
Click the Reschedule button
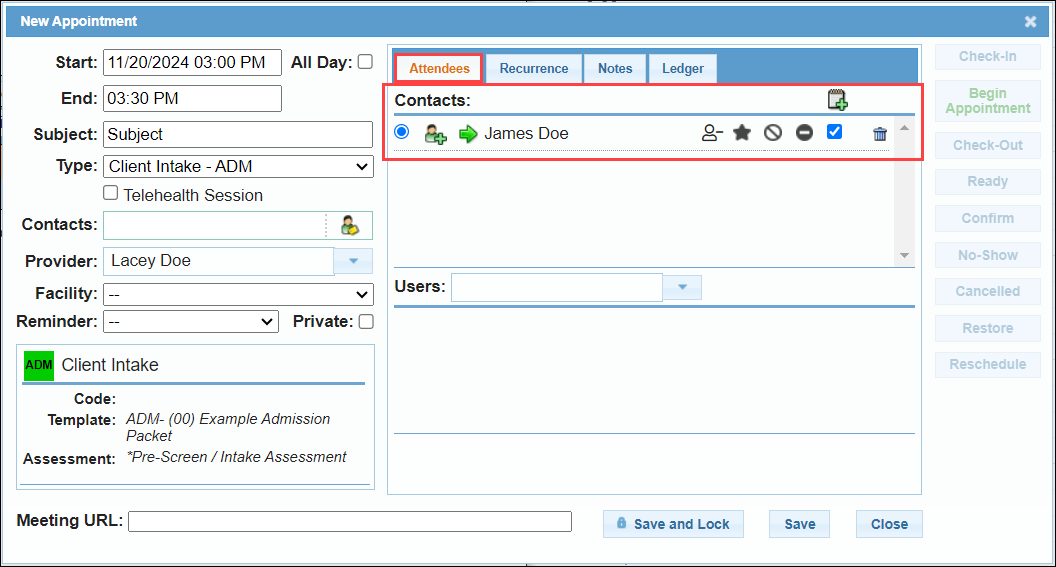(x=987, y=364)
